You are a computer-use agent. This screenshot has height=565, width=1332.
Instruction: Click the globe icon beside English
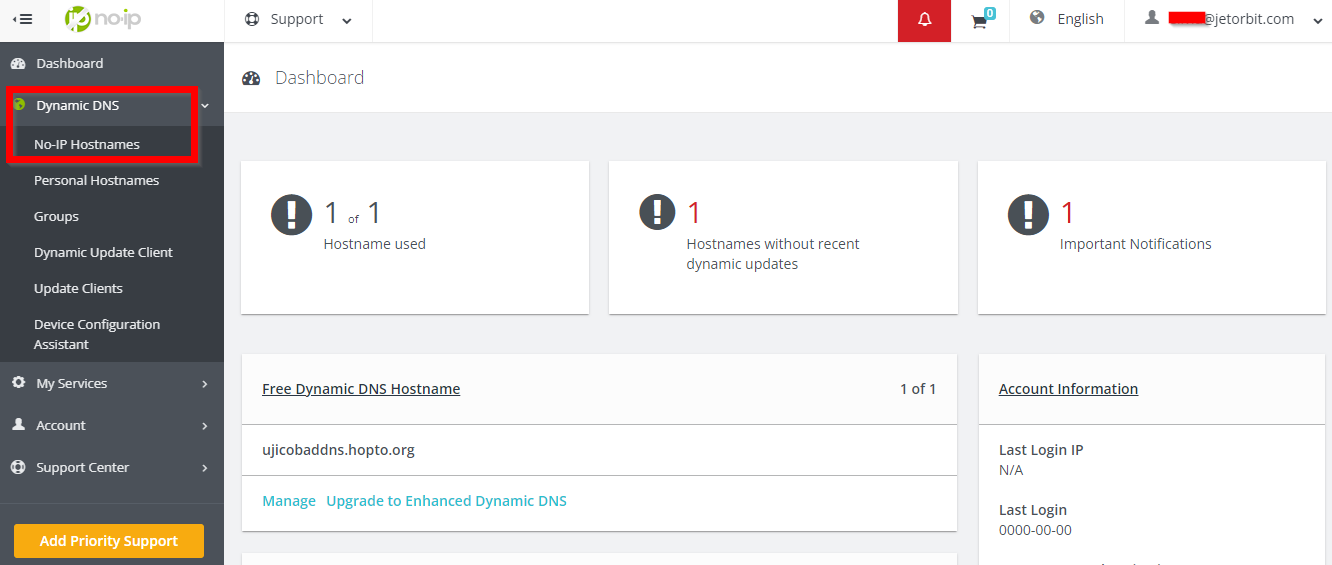(x=1037, y=18)
